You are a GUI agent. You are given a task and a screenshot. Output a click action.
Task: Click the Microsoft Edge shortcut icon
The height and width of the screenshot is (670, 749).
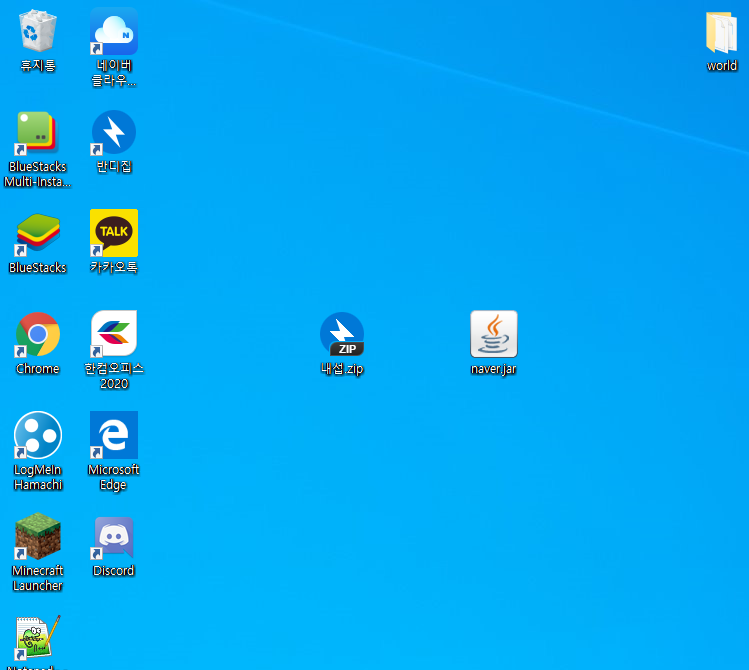pyautogui.click(x=114, y=435)
